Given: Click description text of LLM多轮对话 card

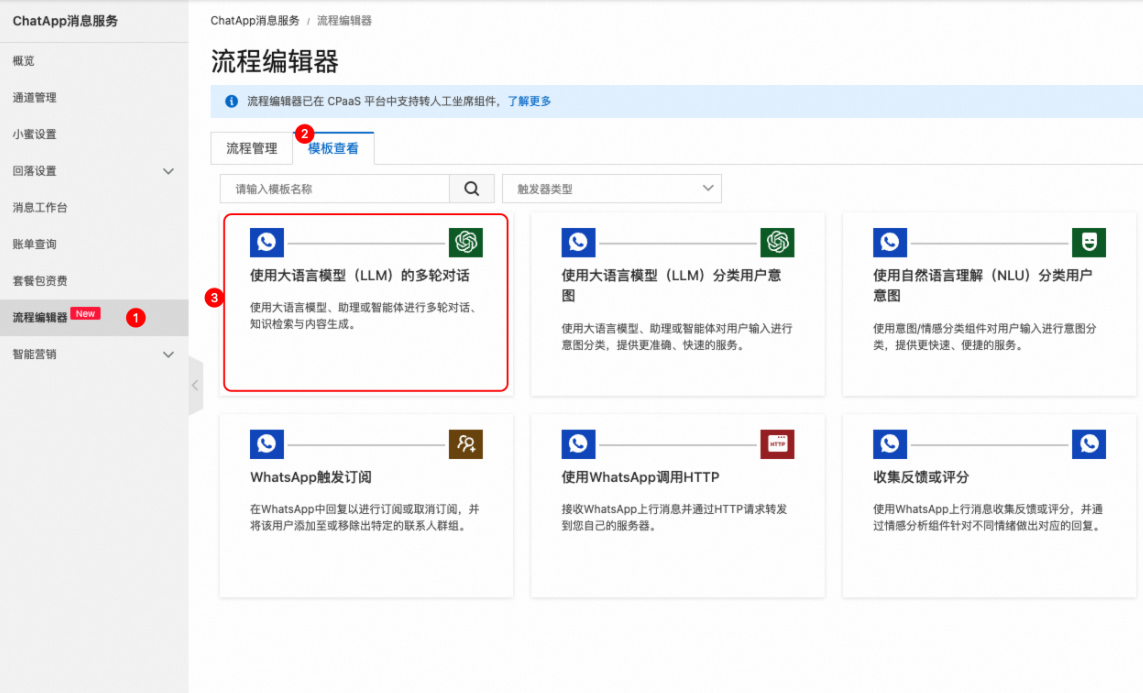Looking at the screenshot, I should (365, 316).
